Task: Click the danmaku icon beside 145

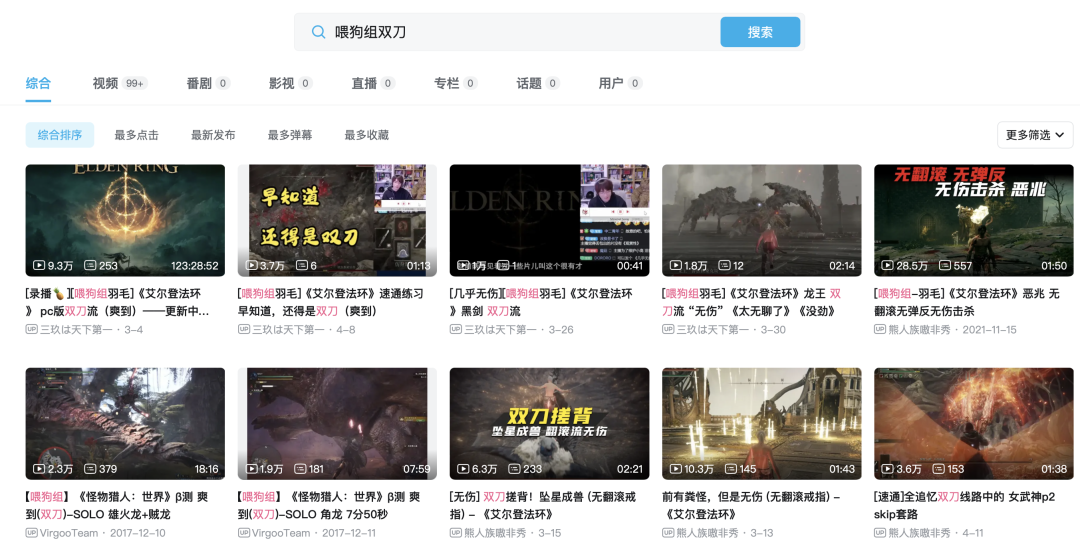Action: [731, 468]
